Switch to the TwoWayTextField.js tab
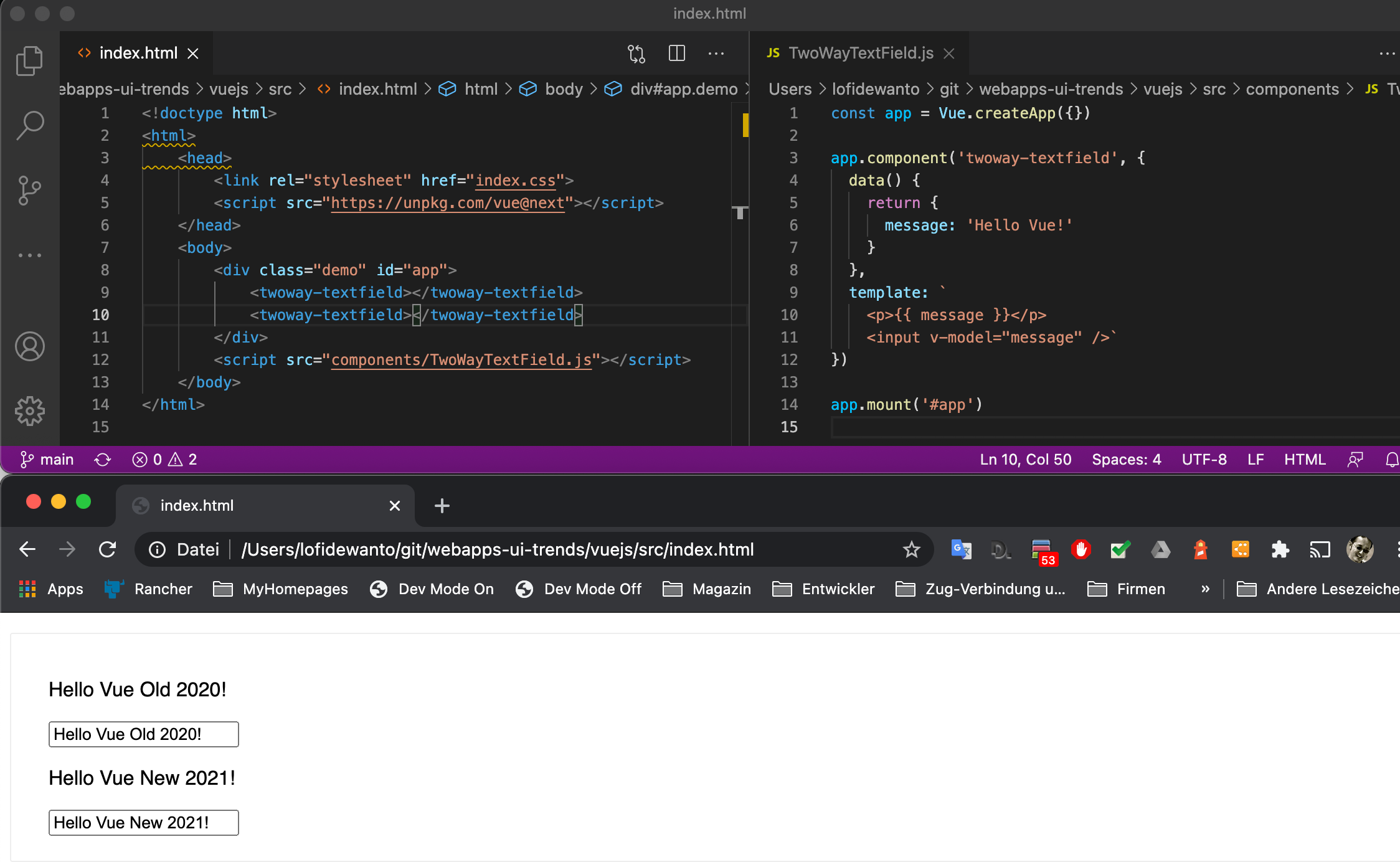This screenshot has height=862, width=1400. [x=861, y=53]
